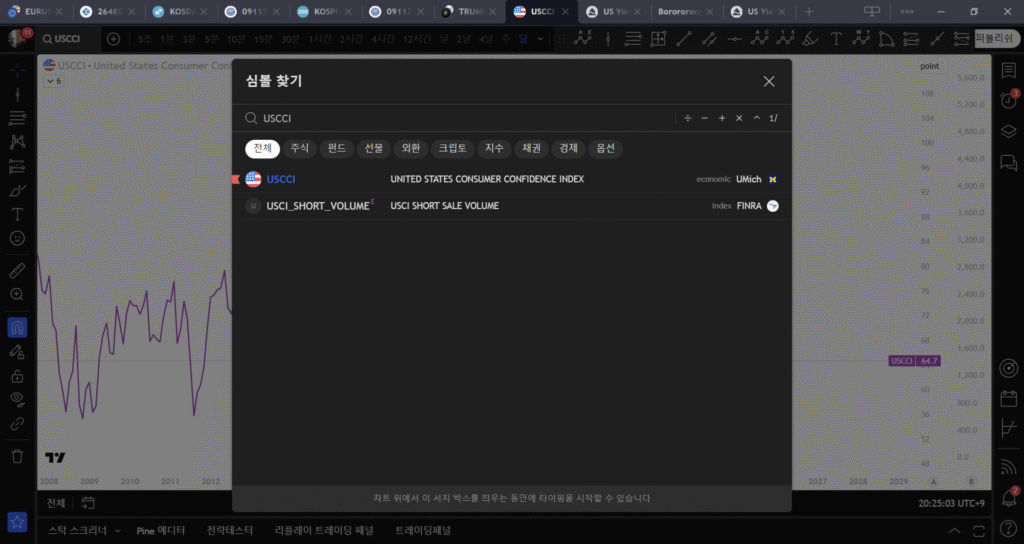Open the notification bell in right sidebar

coord(1009,498)
